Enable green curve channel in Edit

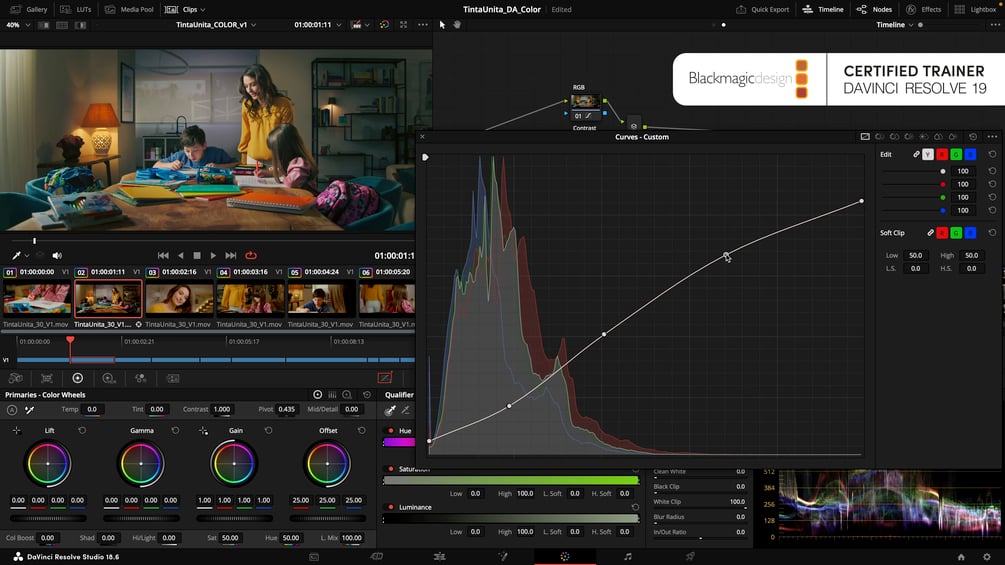pos(956,154)
